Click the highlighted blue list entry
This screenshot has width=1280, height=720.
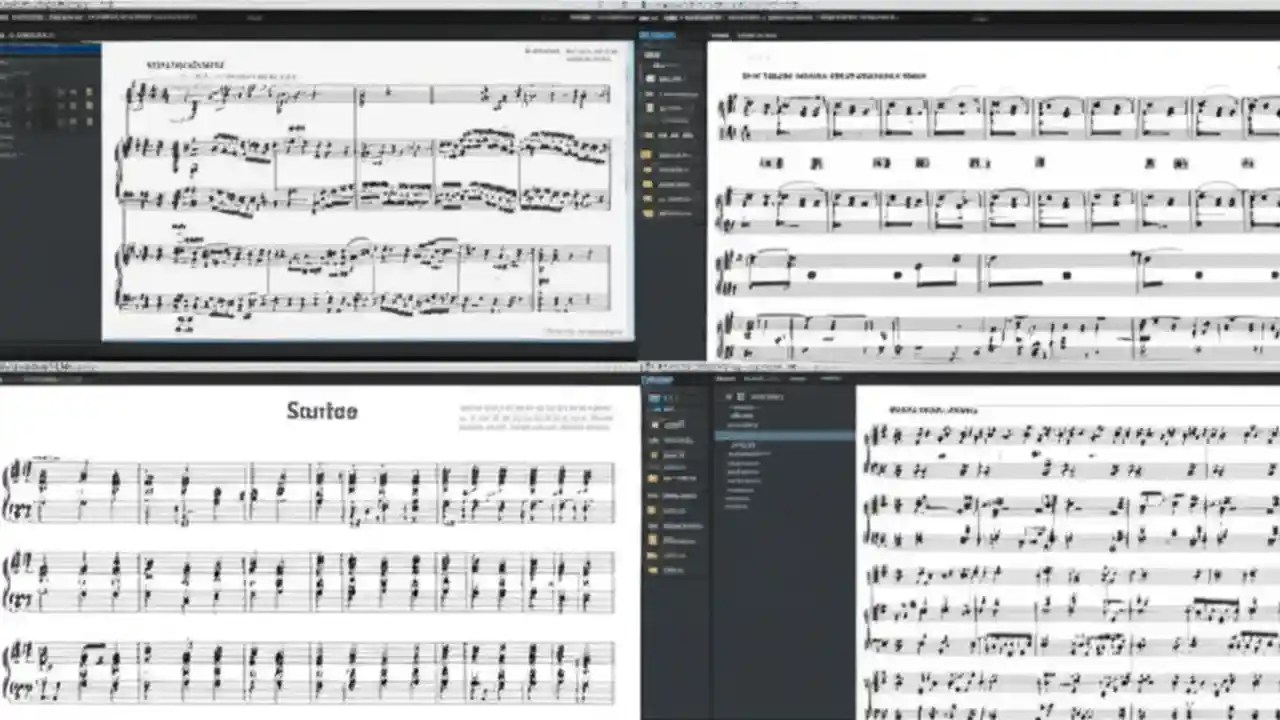[783, 435]
